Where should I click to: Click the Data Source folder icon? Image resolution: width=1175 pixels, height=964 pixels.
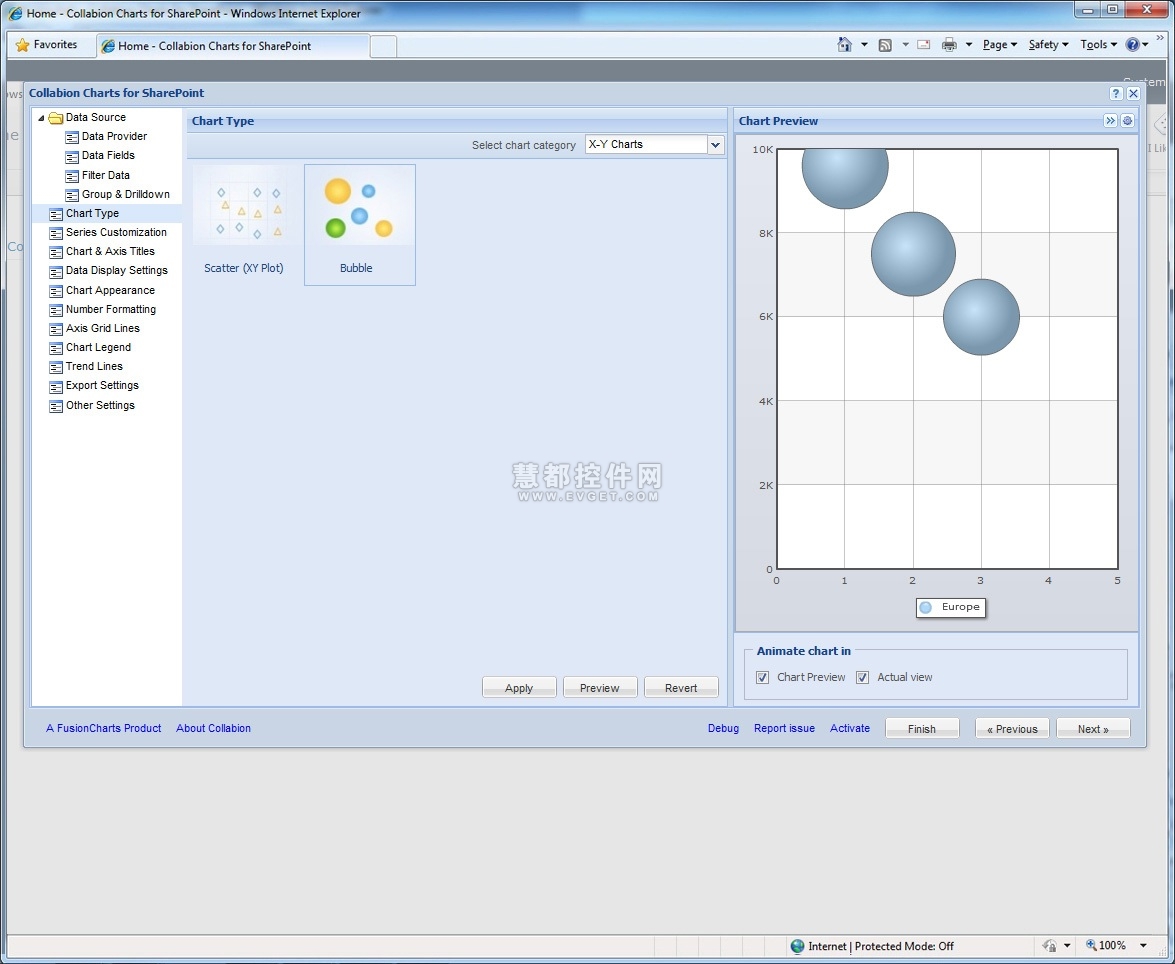[x=55, y=118]
